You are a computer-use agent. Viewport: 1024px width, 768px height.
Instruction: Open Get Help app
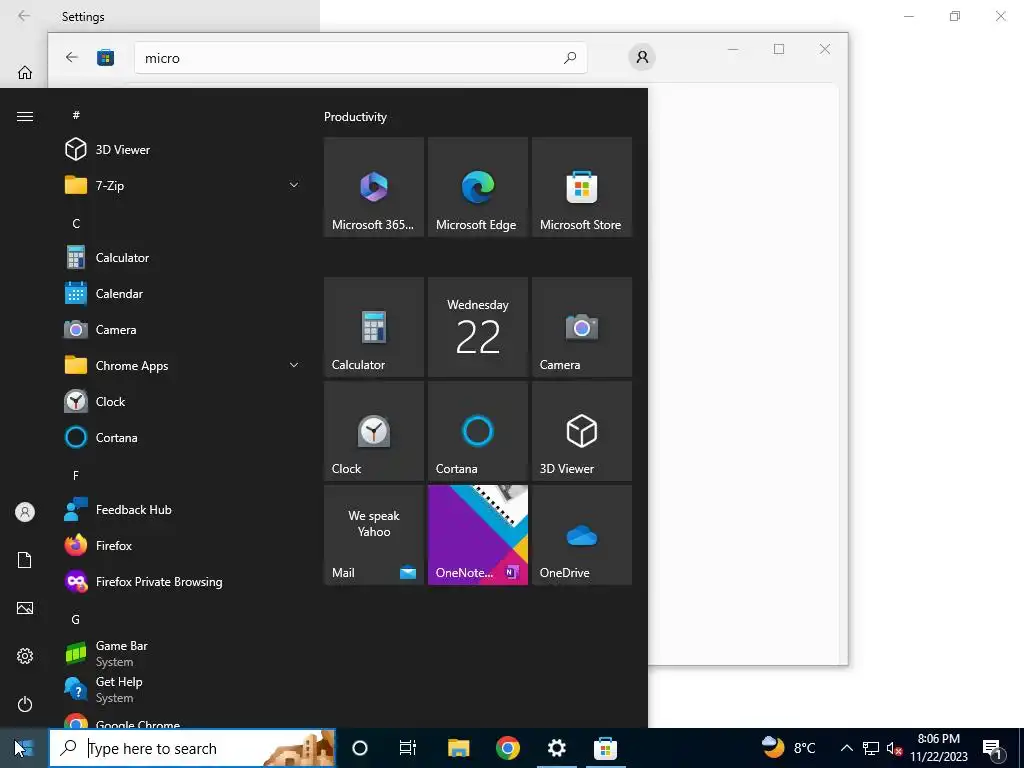[x=182, y=689]
